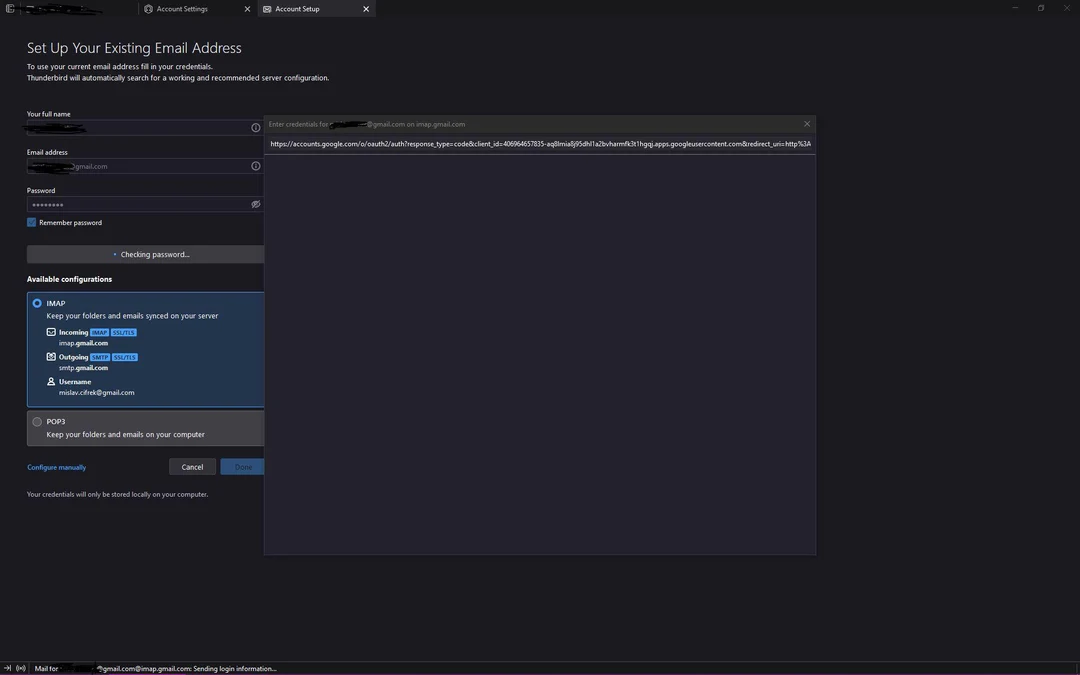Click the info icon beside Email address
This screenshot has height=675, width=1080.
(255, 166)
